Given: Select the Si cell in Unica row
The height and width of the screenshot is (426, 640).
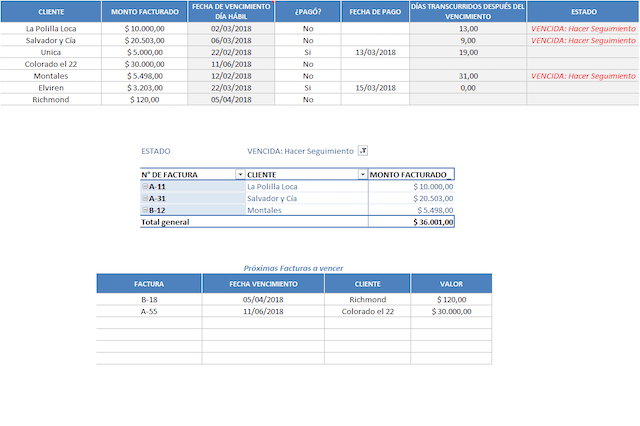Looking at the screenshot, I should tap(308, 52).
